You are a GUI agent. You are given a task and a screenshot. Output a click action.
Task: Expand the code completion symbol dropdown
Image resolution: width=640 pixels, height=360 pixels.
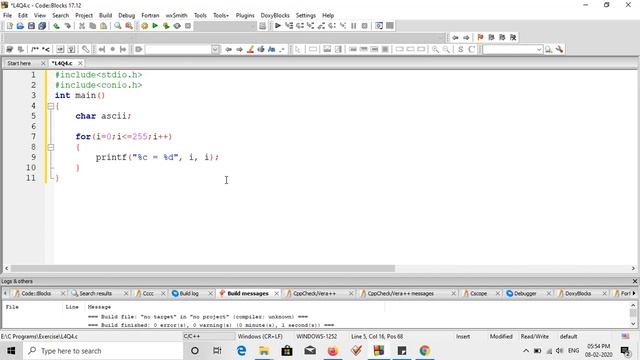[215, 49]
